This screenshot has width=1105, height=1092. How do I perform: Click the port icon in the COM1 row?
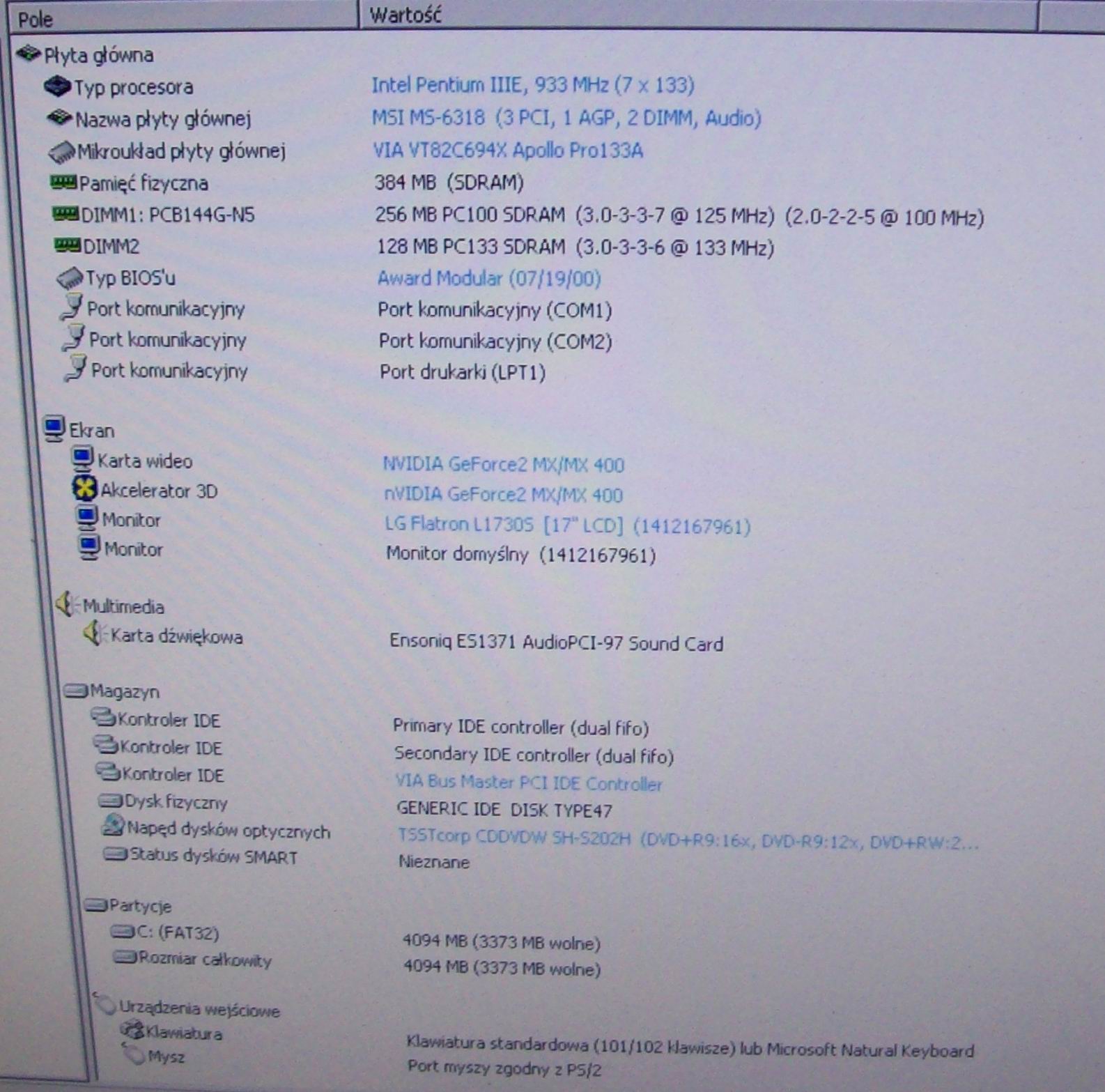coord(72,307)
